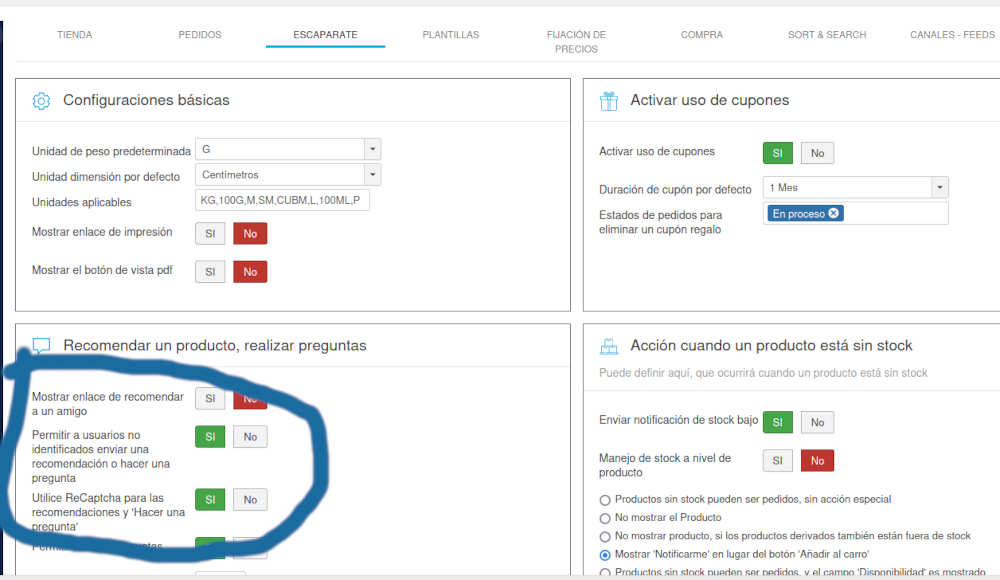Click the stock boxes icon beside Acción cuando un producto

pyautogui.click(x=609, y=346)
